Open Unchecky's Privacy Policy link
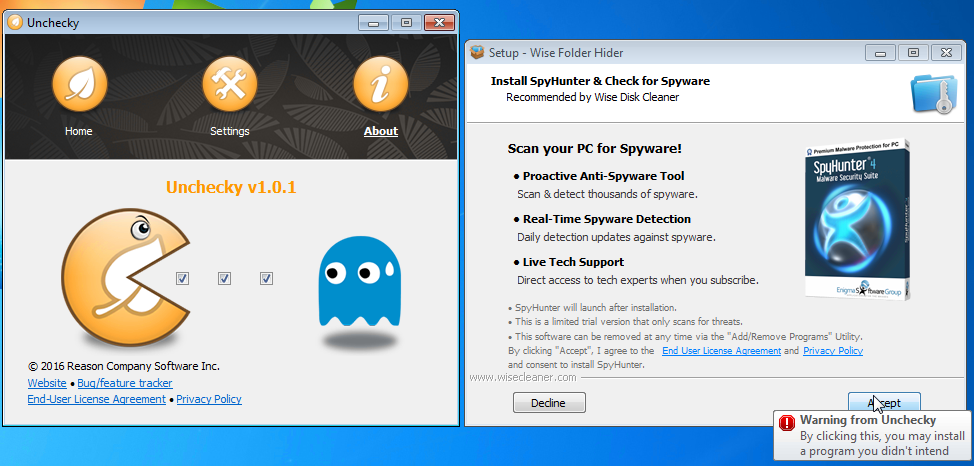974x466 pixels. [209, 400]
